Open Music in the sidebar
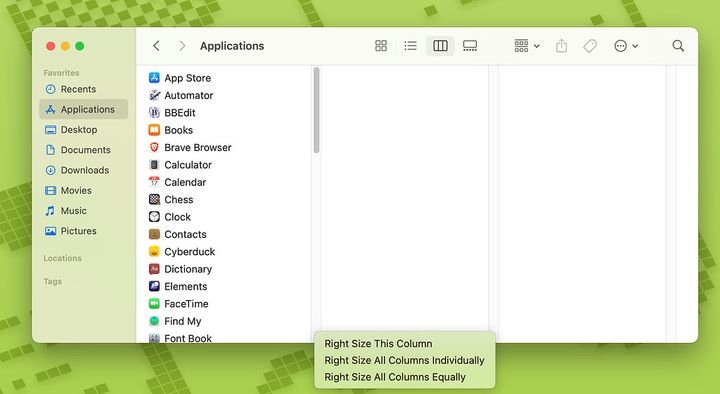720x394 pixels. pos(83,210)
